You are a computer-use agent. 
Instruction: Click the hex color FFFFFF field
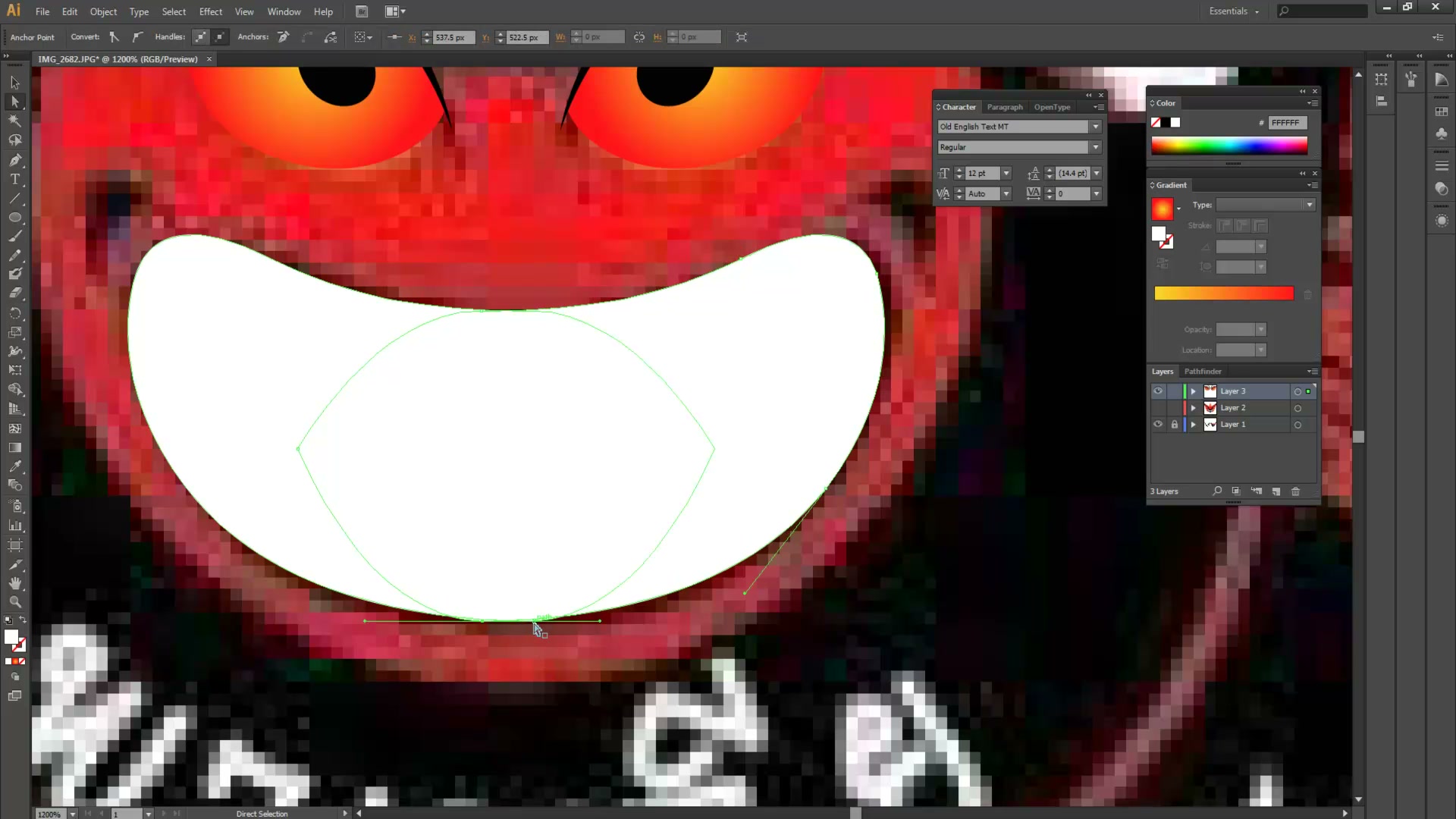(x=1288, y=123)
